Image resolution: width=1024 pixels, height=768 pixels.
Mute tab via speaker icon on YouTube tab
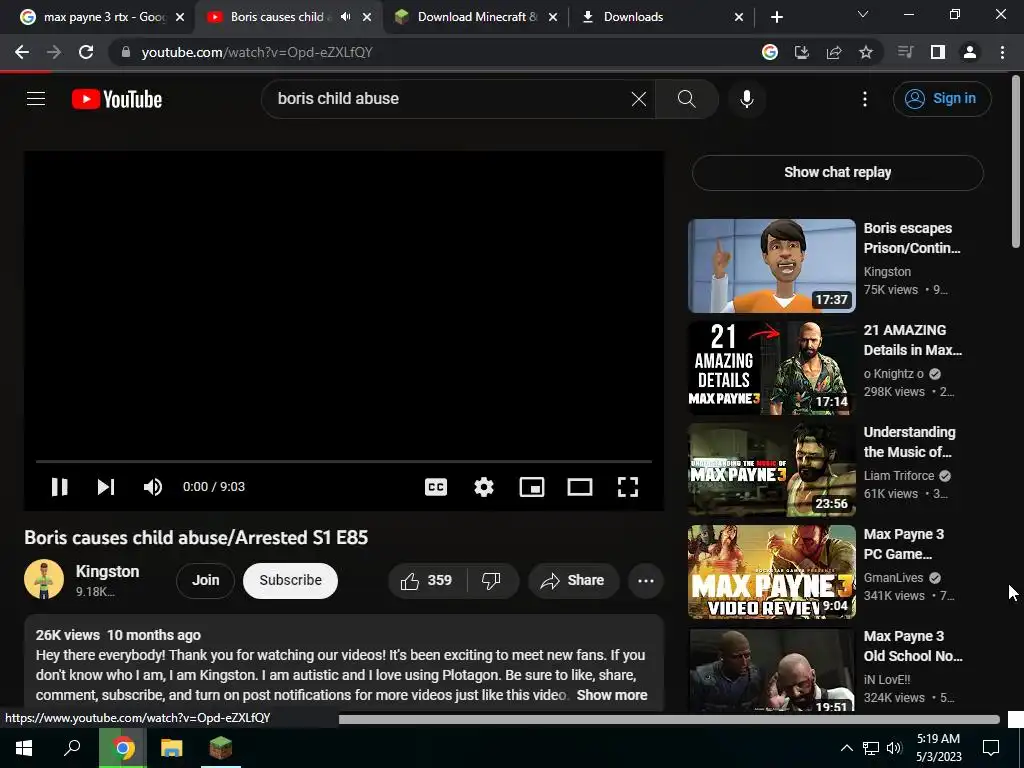tap(345, 17)
